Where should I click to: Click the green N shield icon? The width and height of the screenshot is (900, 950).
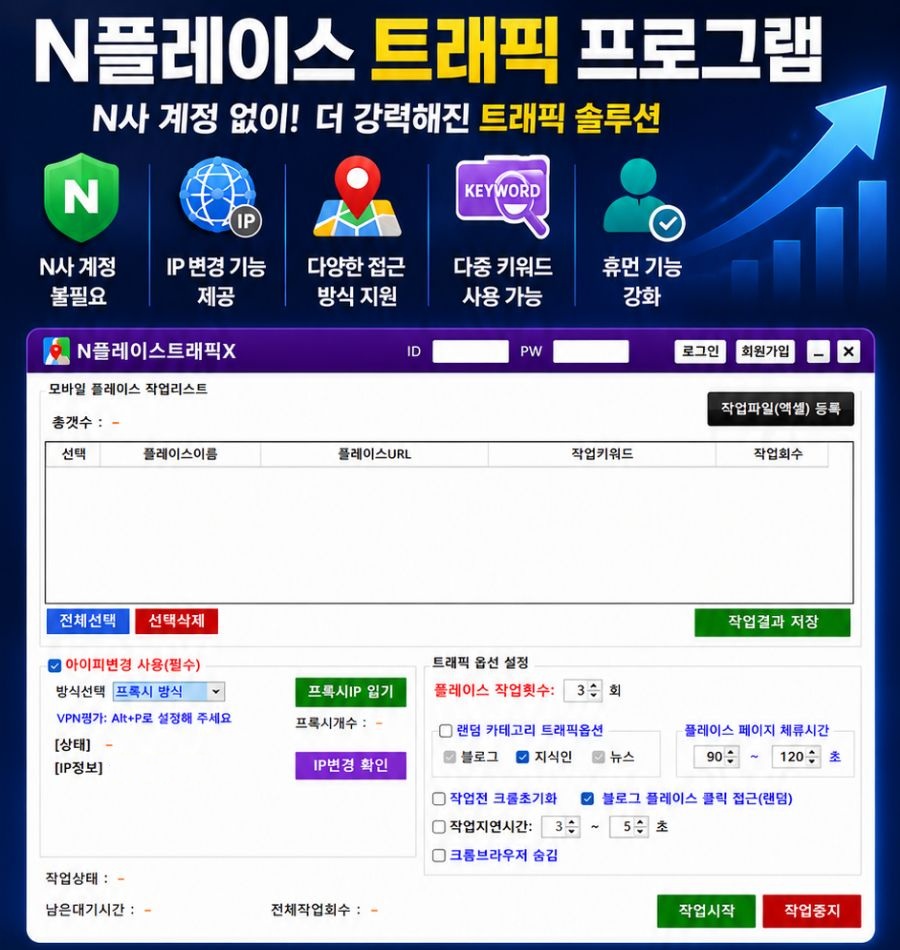(81, 198)
